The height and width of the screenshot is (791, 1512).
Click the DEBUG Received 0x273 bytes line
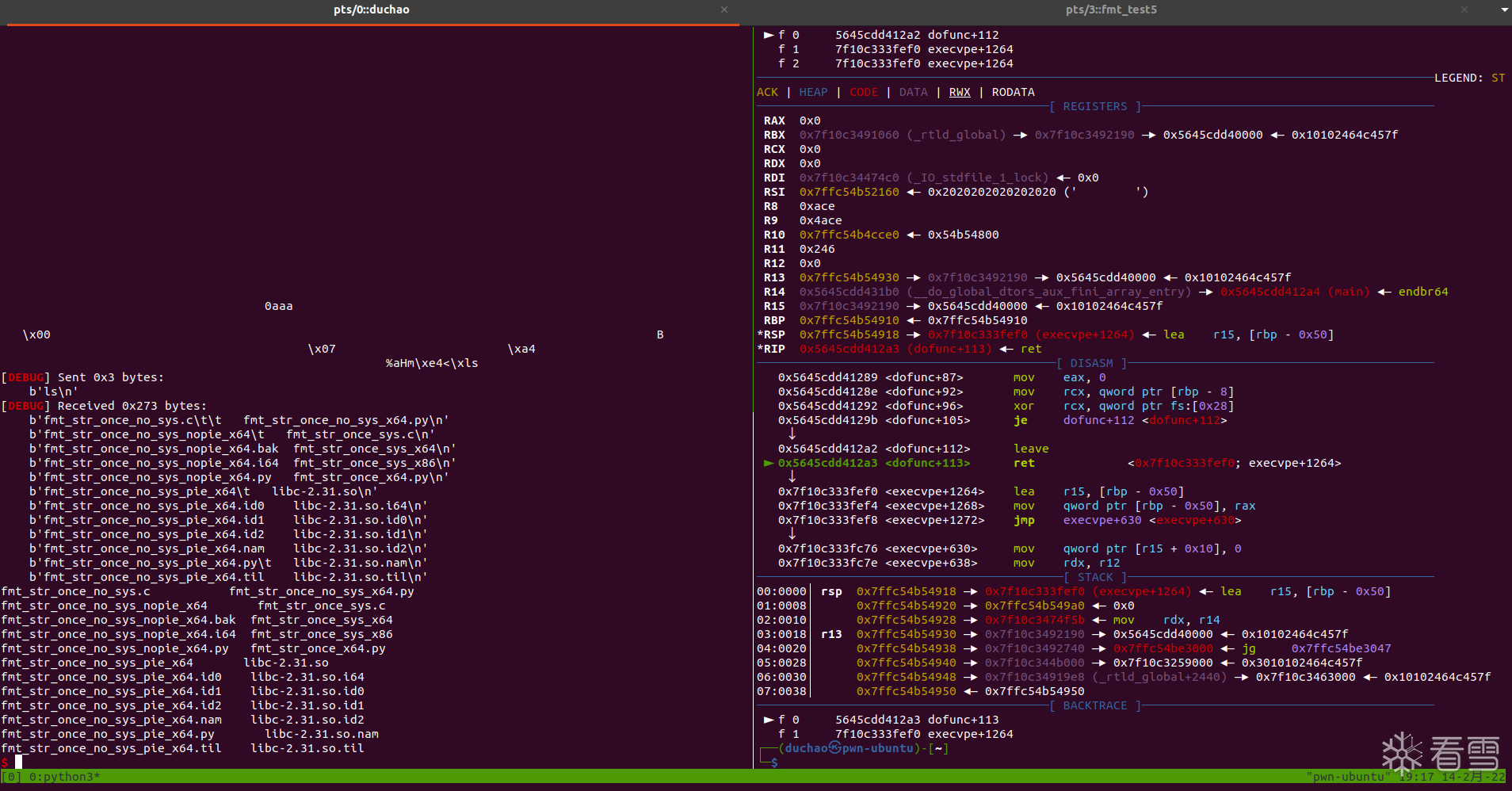(x=104, y=406)
